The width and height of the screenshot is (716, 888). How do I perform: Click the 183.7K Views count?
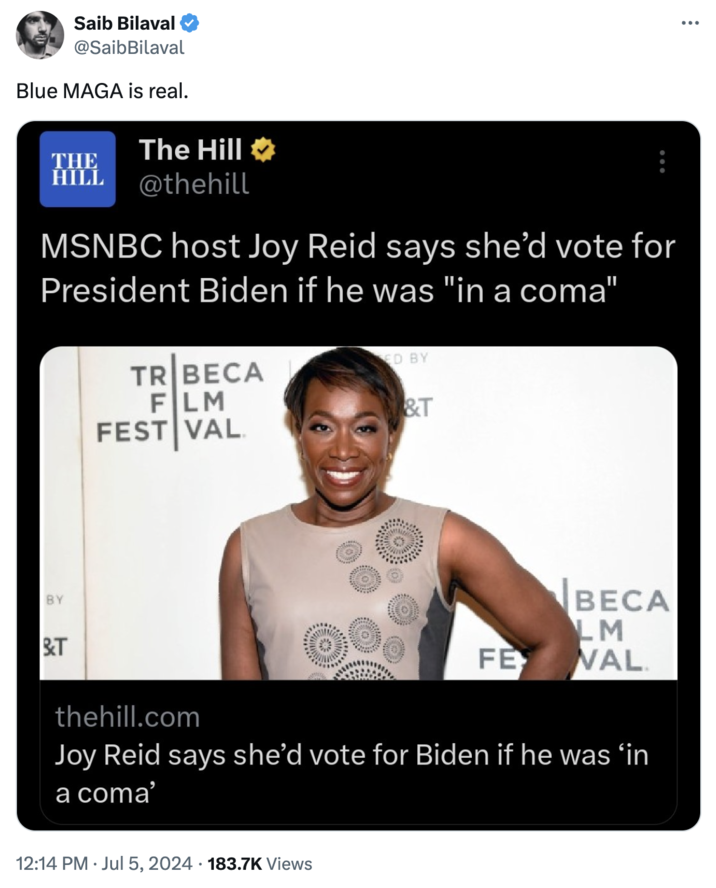pos(260,864)
